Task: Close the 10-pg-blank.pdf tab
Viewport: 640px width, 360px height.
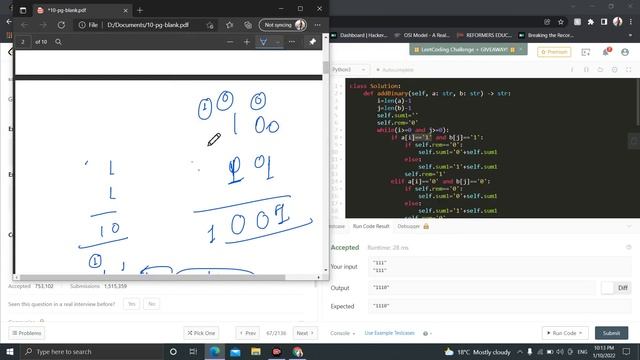Action: pos(125,10)
